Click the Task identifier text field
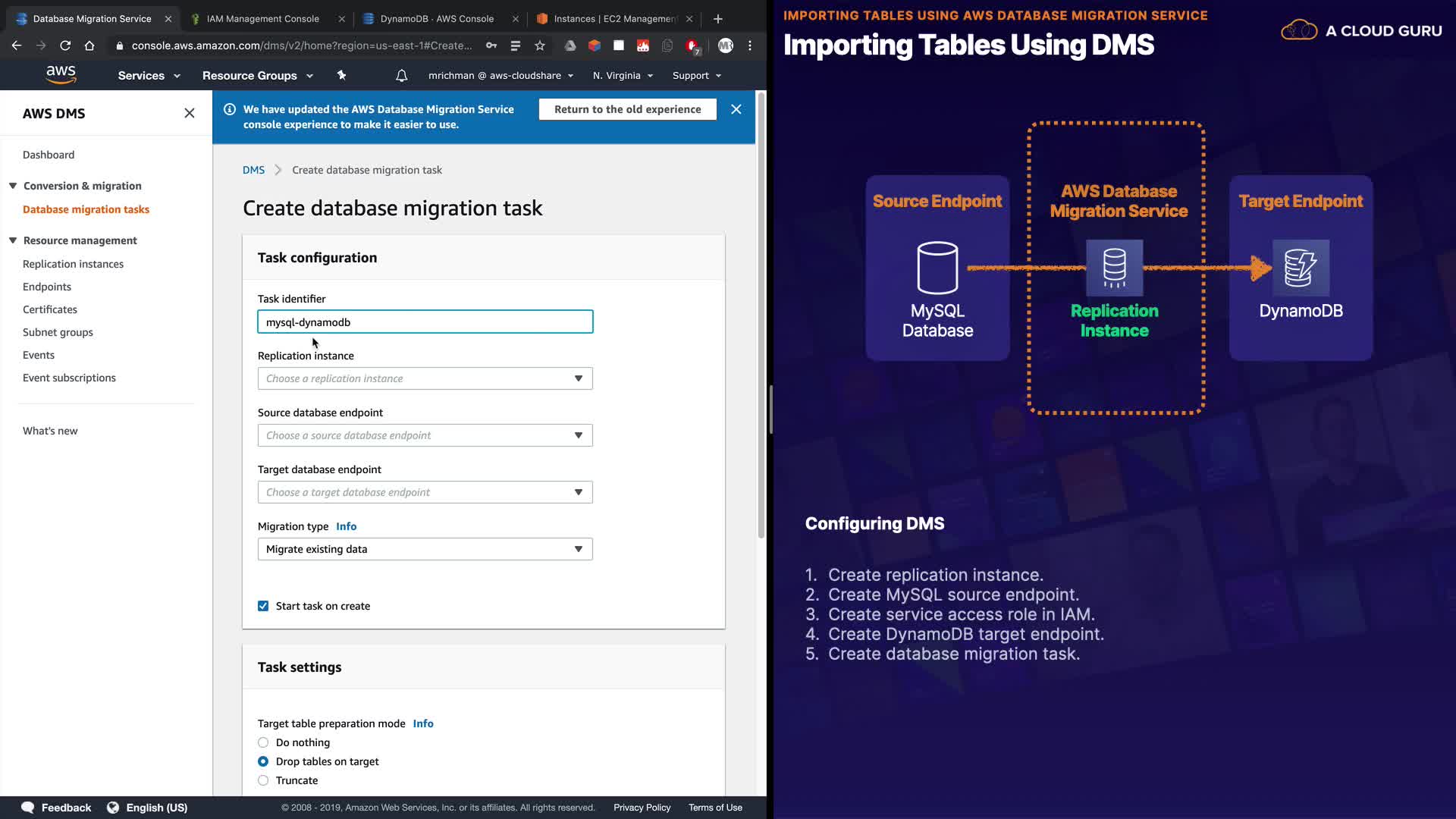 [x=425, y=322]
